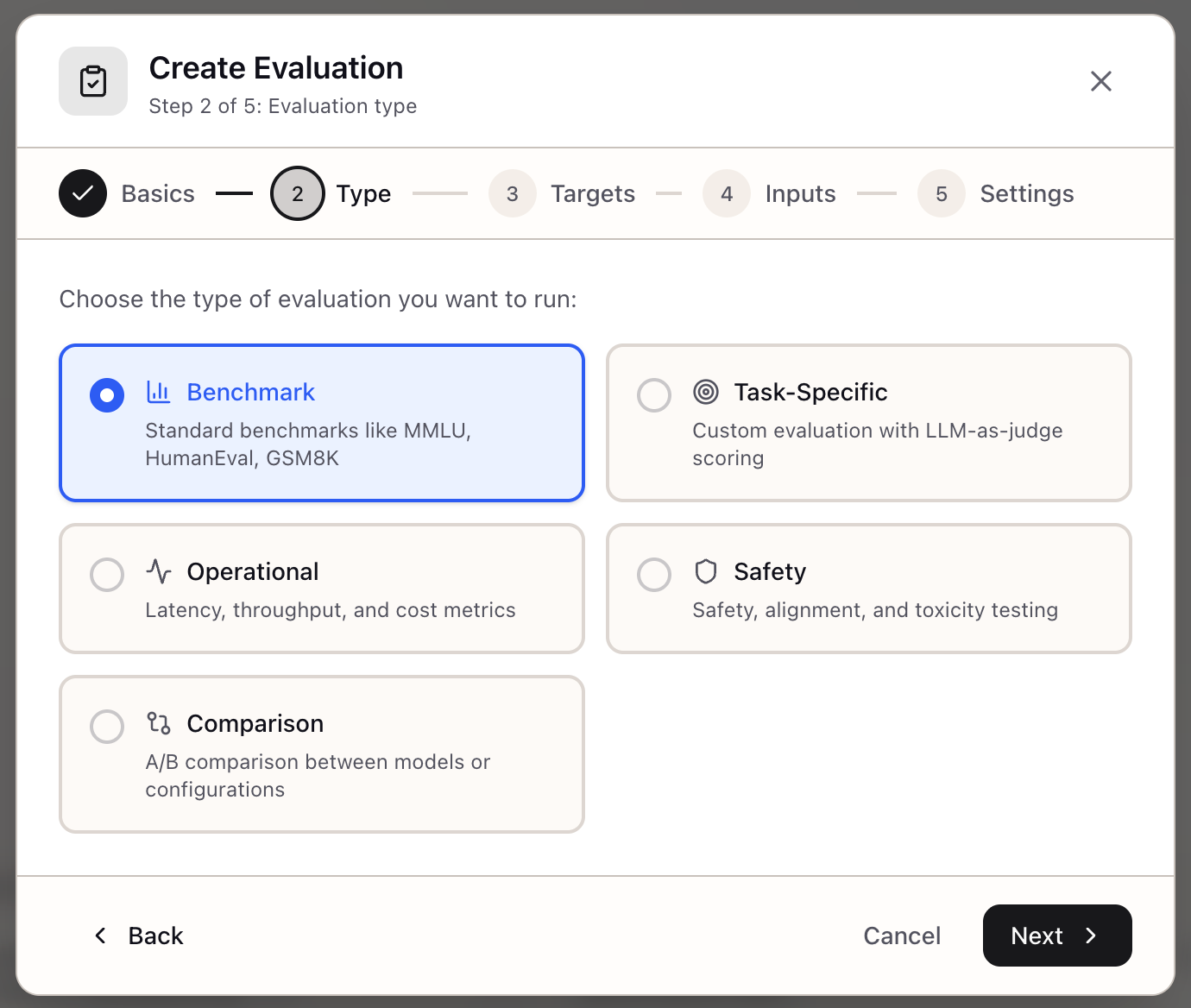The width and height of the screenshot is (1191, 1008).
Task: Select the Task-Specific radio button
Action: click(654, 395)
